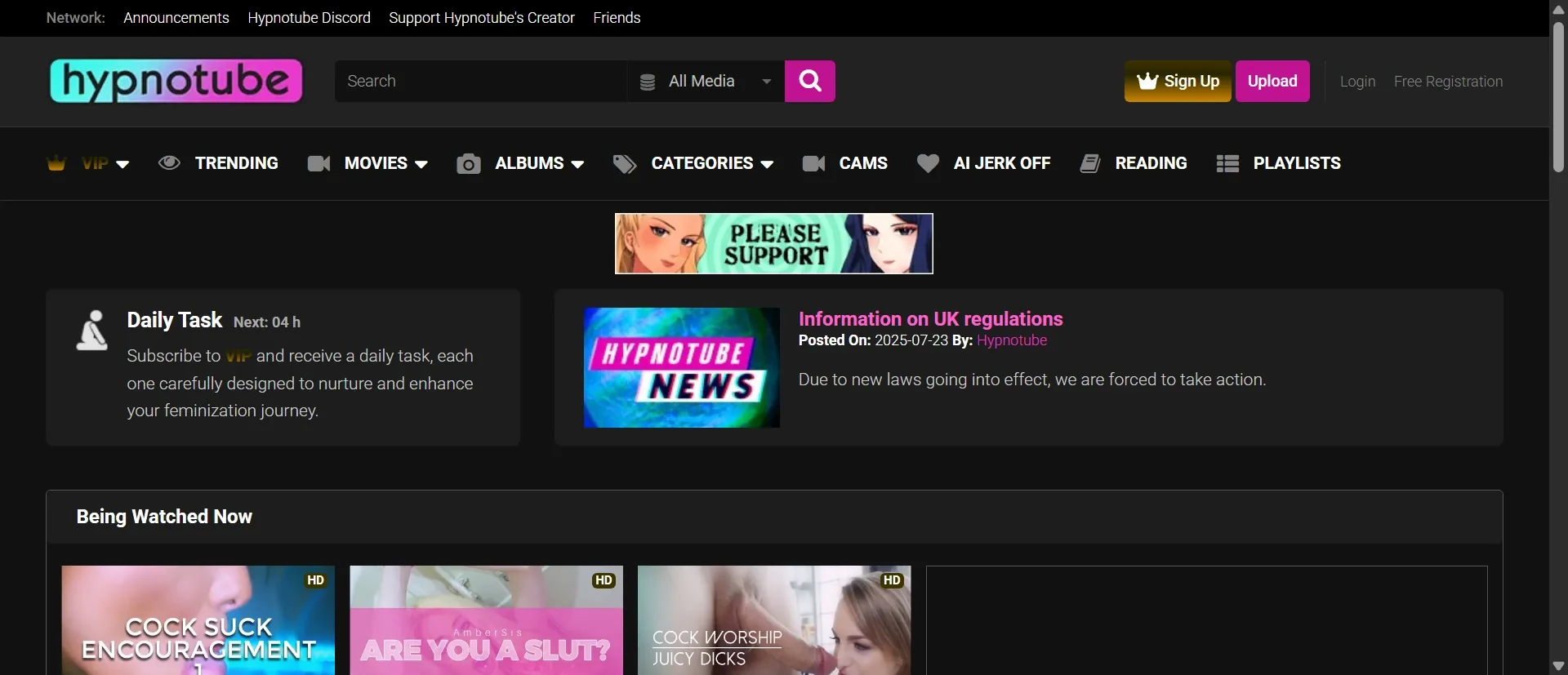
Task: Click the Daily Task heading
Action: (174, 320)
